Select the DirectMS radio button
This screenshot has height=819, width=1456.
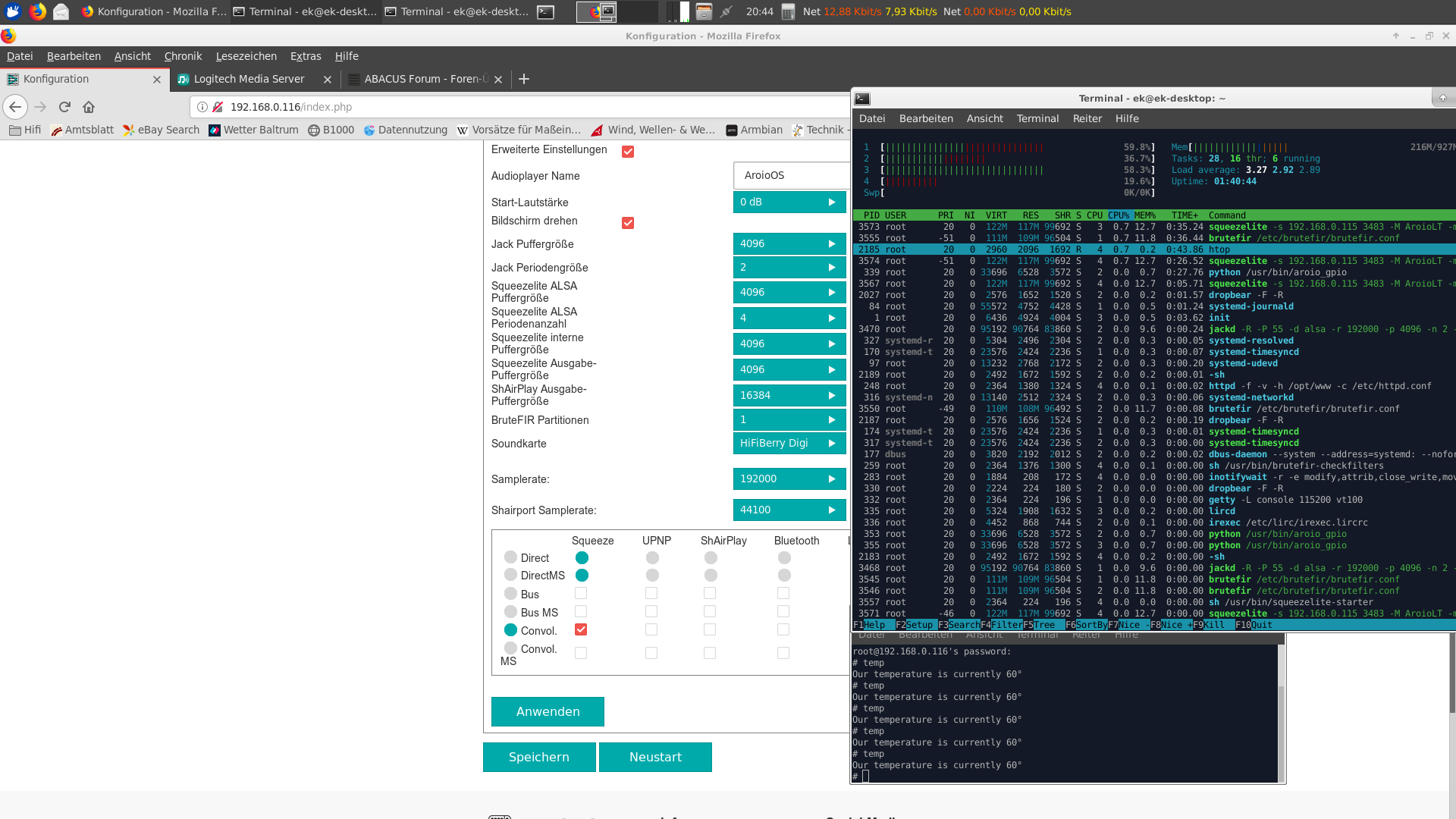(x=510, y=575)
